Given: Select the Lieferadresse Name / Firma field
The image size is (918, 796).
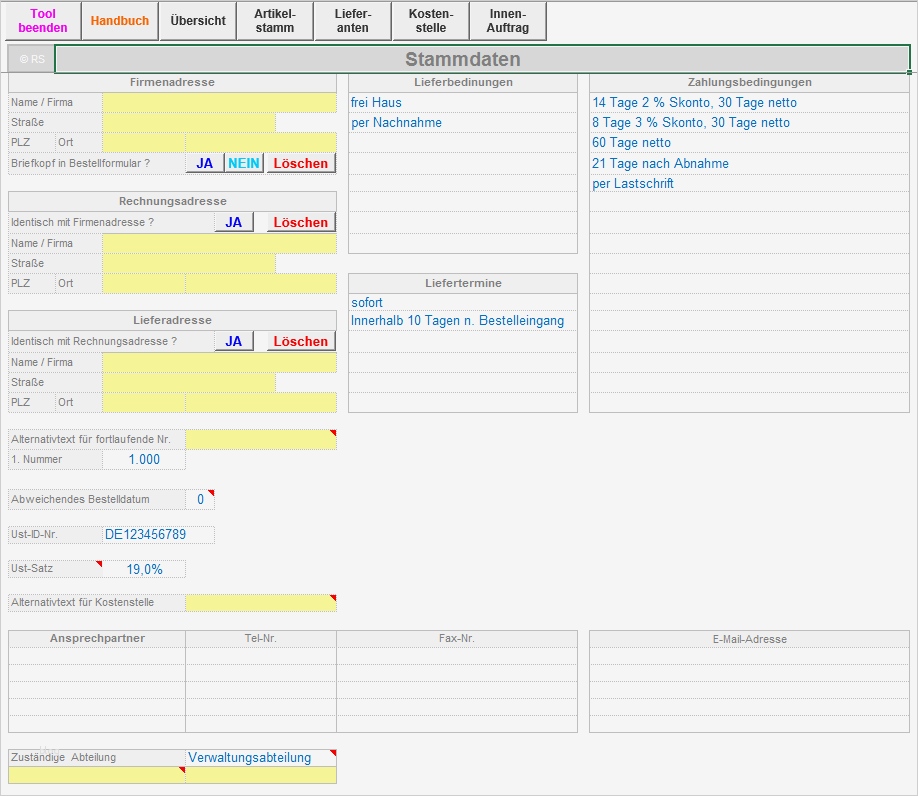Looking at the screenshot, I should coord(220,362).
